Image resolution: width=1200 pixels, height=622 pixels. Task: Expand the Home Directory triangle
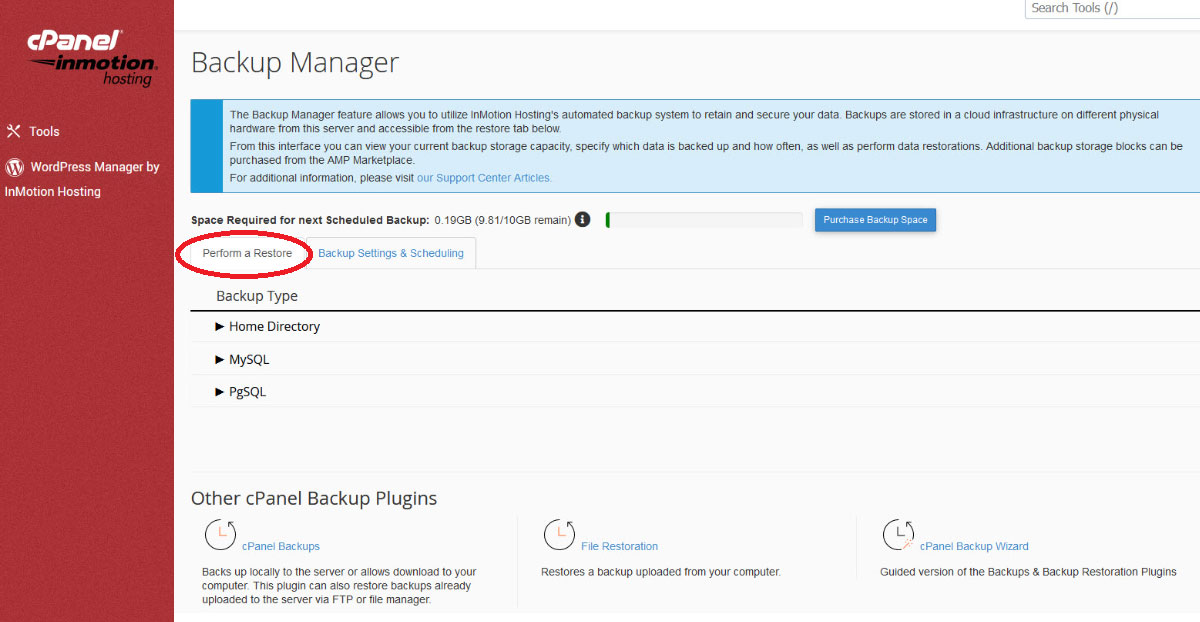point(220,326)
